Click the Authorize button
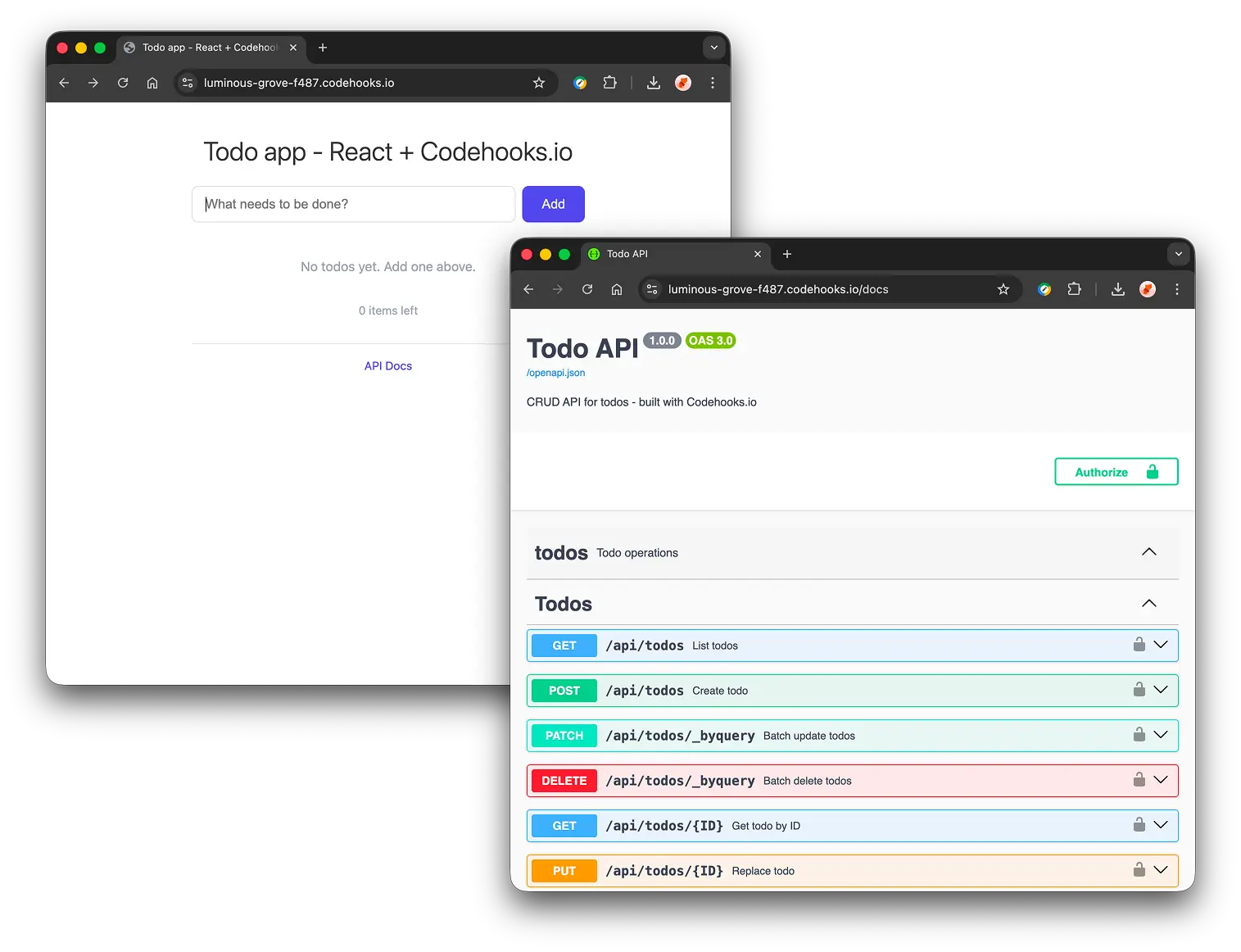 click(1116, 471)
